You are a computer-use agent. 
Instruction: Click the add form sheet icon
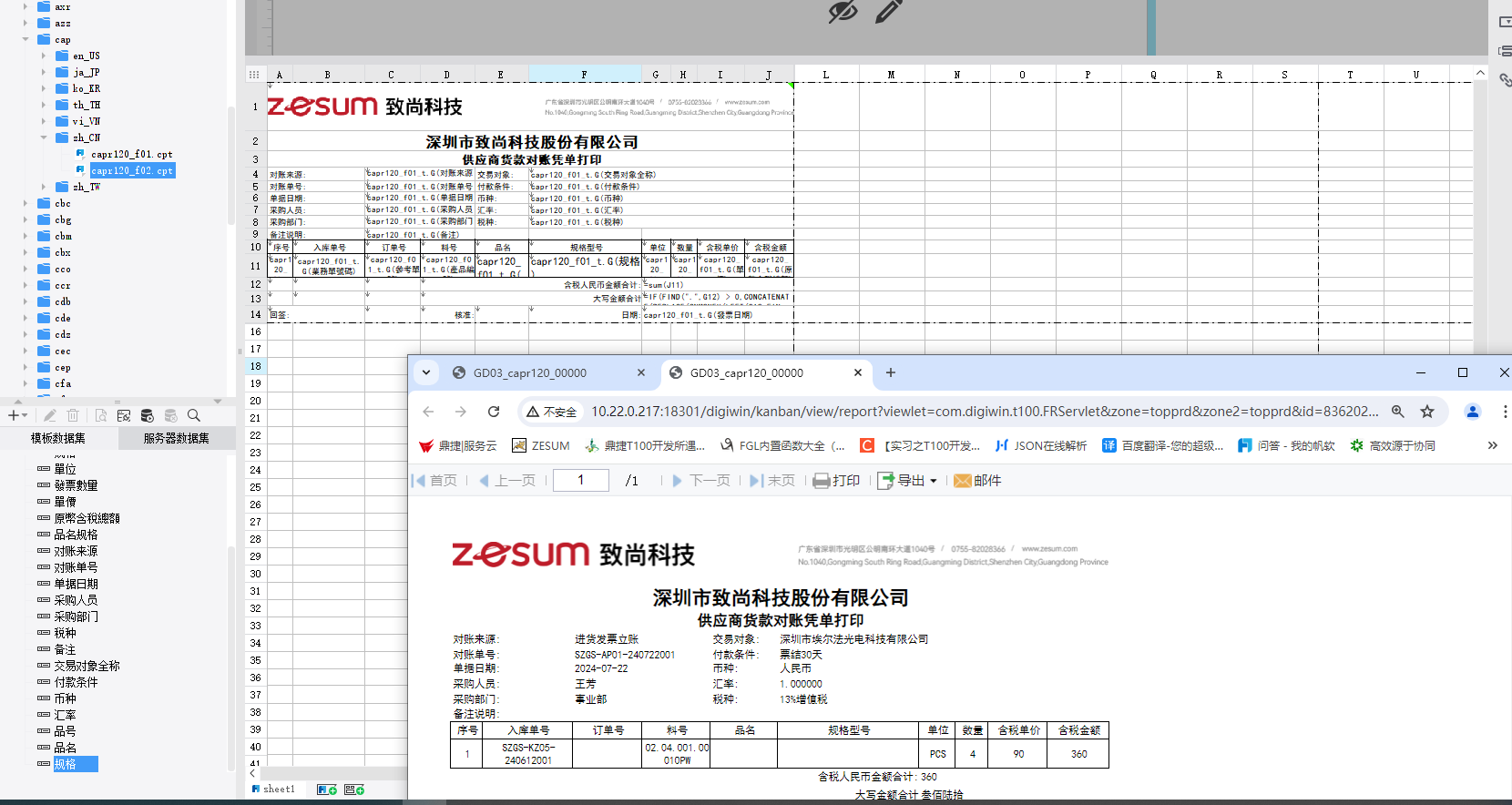[355, 790]
